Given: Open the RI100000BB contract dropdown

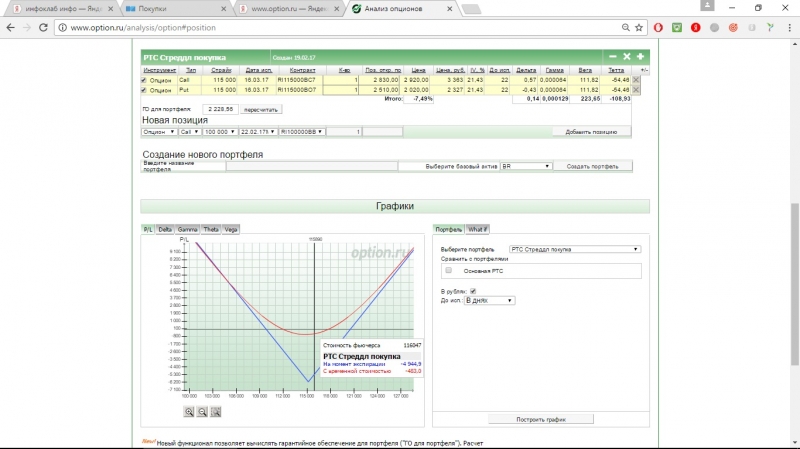Looking at the screenshot, I should [302, 132].
